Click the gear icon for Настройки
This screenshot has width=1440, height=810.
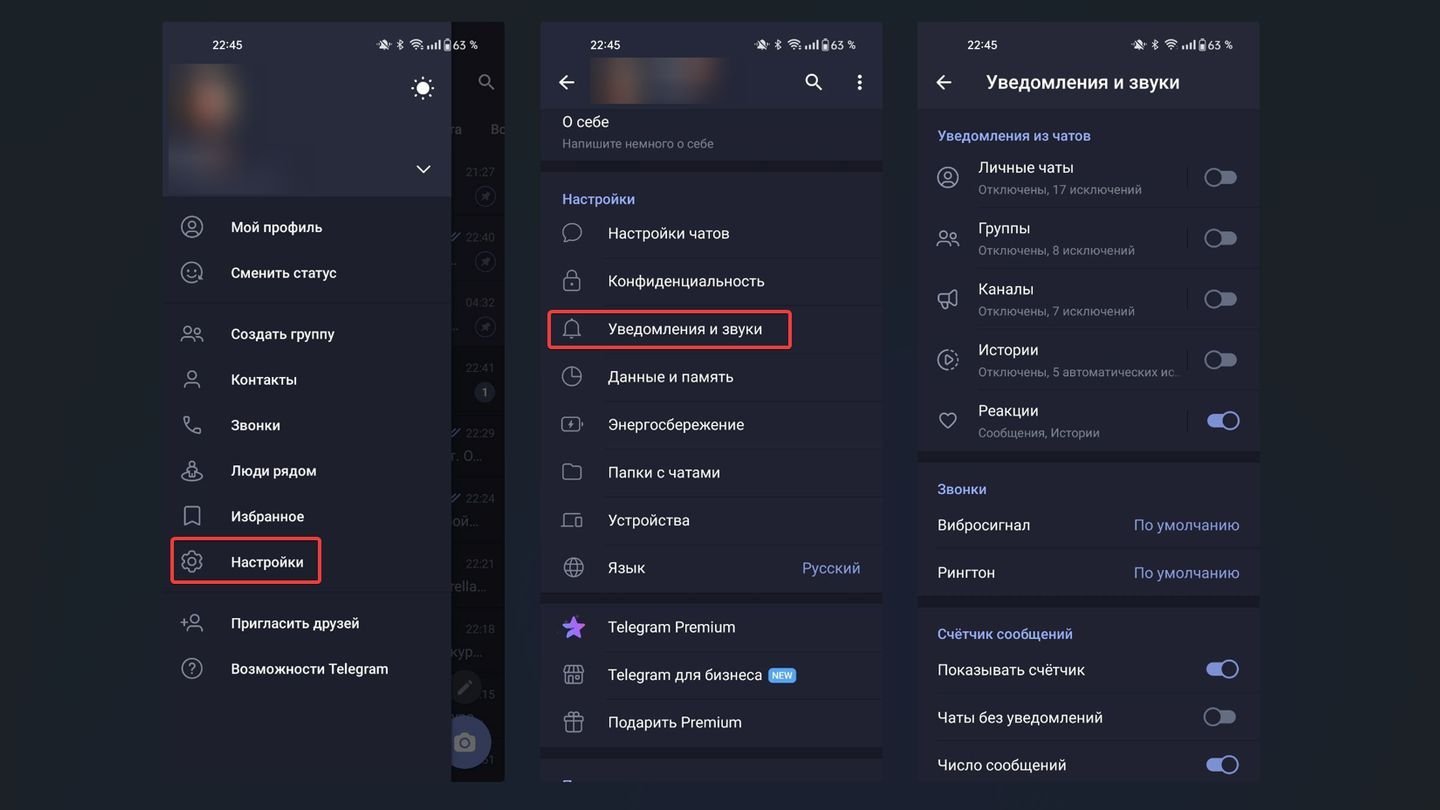pyautogui.click(x=192, y=562)
